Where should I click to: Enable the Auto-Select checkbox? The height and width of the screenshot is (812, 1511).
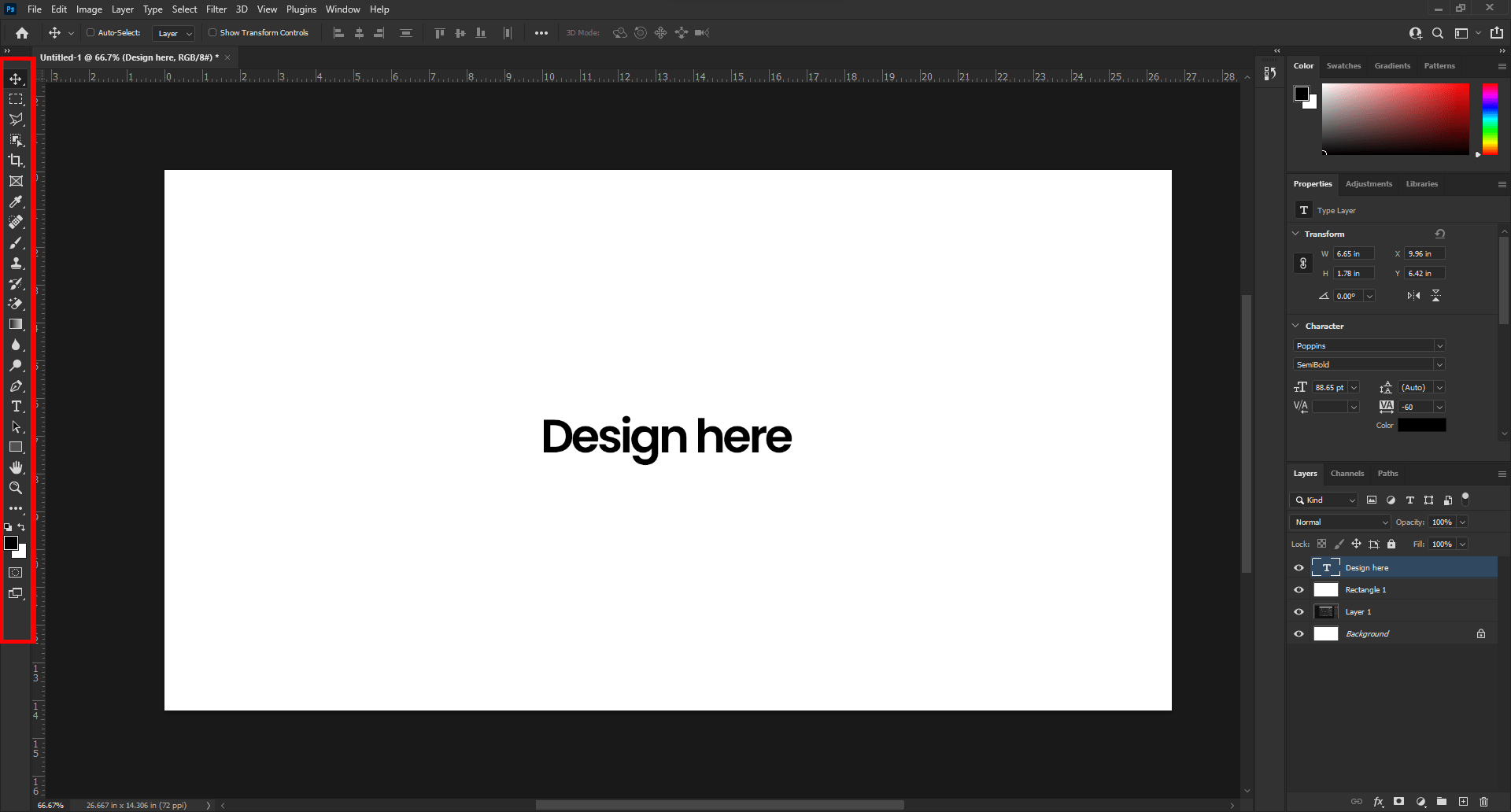[x=91, y=33]
